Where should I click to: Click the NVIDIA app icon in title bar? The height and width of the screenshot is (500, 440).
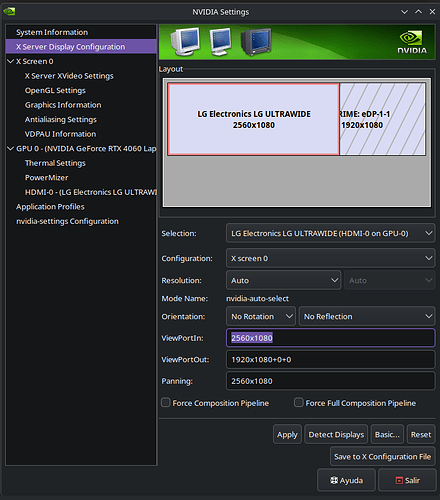(x=9, y=12)
